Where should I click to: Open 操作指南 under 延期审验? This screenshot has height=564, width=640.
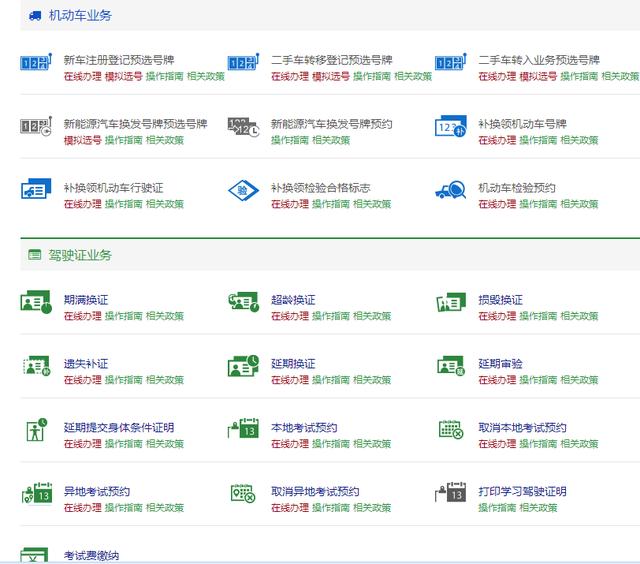click(x=538, y=380)
